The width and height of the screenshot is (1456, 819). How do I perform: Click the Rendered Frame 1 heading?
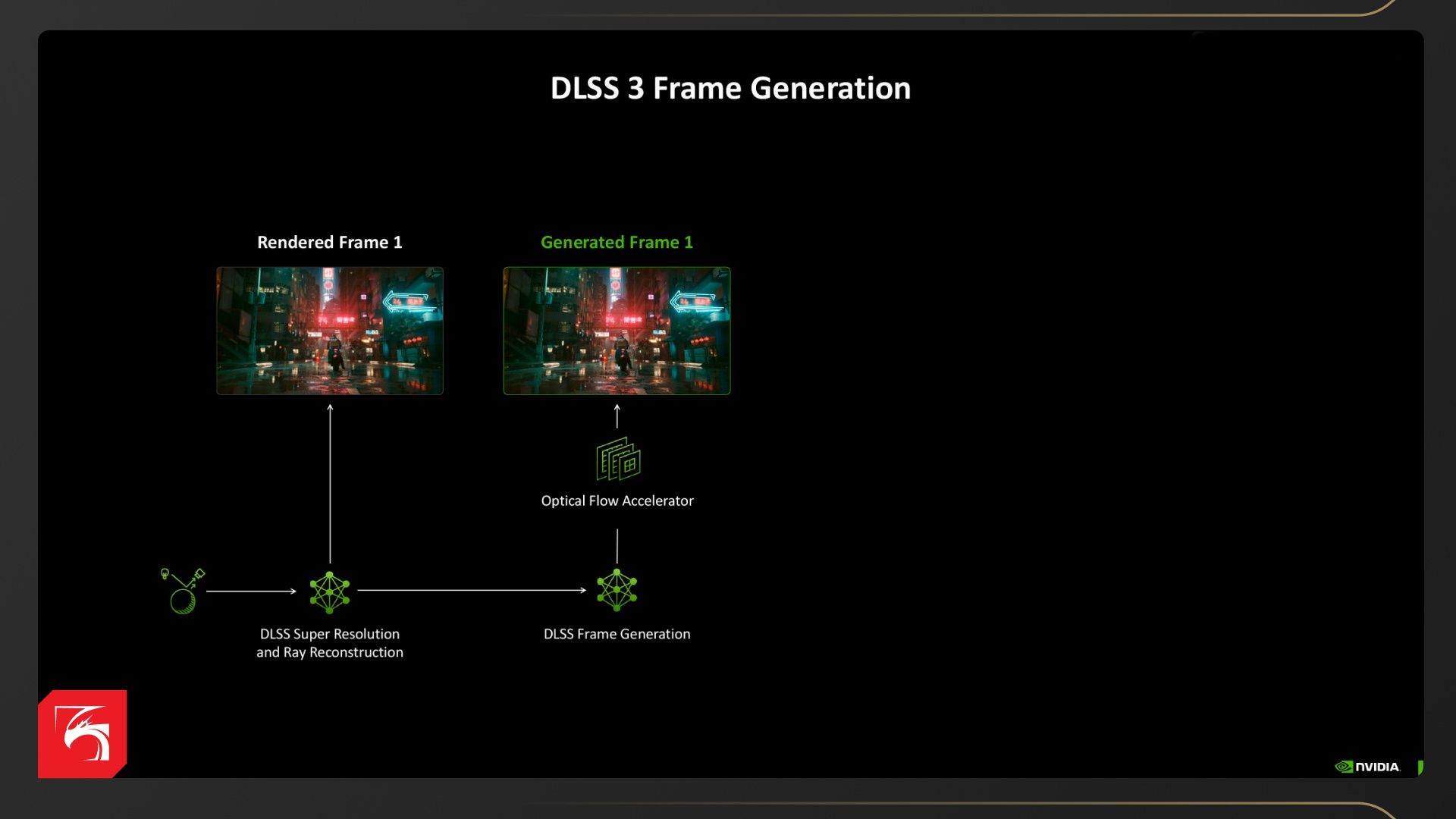pos(330,243)
